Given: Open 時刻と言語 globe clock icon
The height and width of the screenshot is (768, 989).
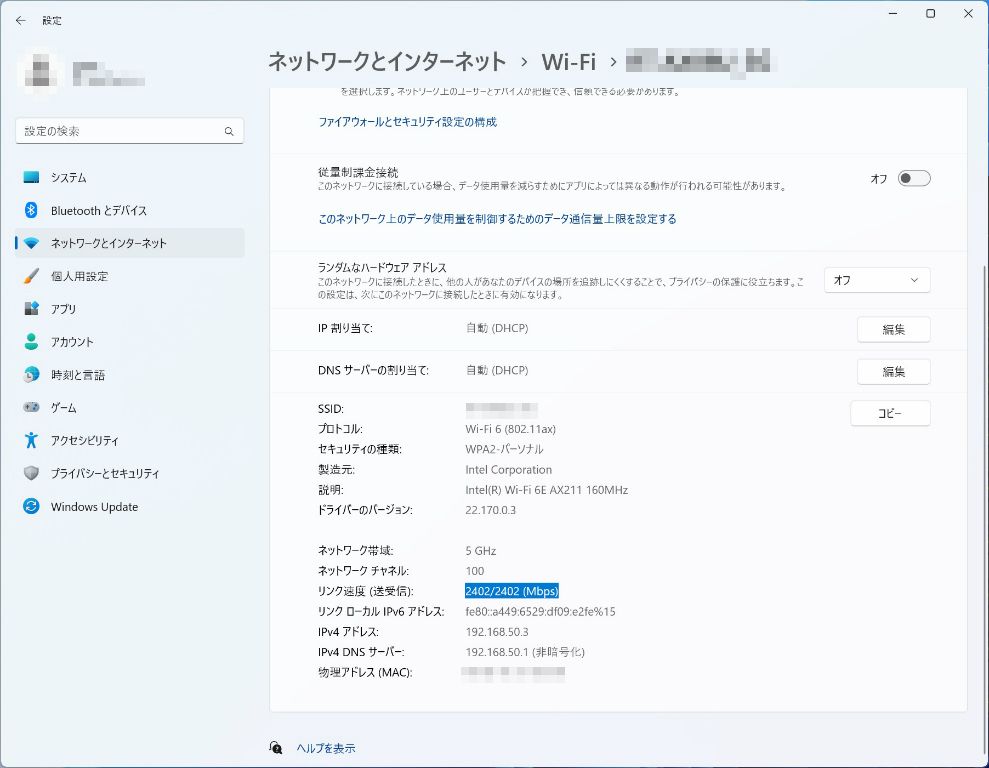Looking at the screenshot, I should (31, 375).
